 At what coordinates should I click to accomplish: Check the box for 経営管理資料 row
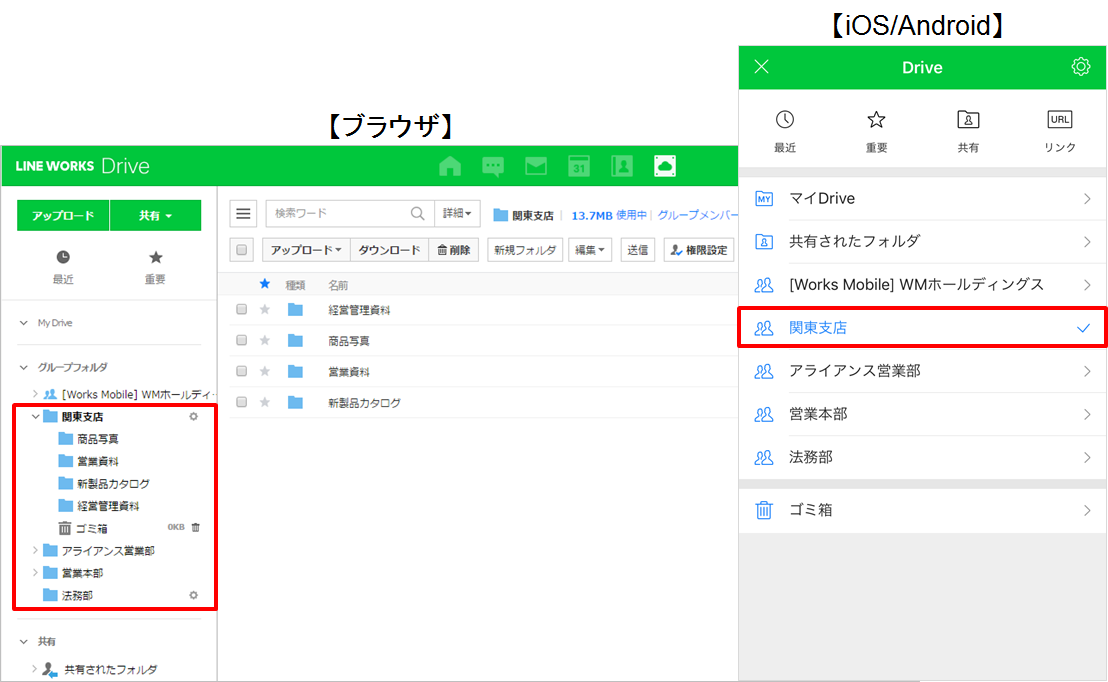241,310
